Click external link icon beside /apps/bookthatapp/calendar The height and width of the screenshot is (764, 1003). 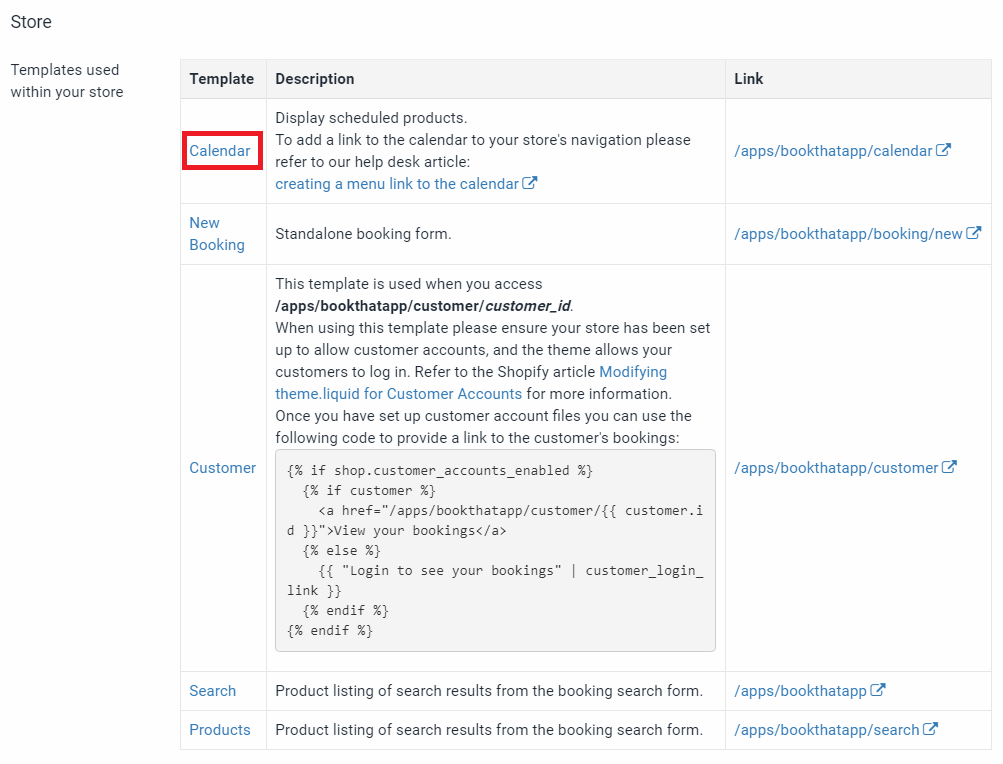click(x=944, y=150)
